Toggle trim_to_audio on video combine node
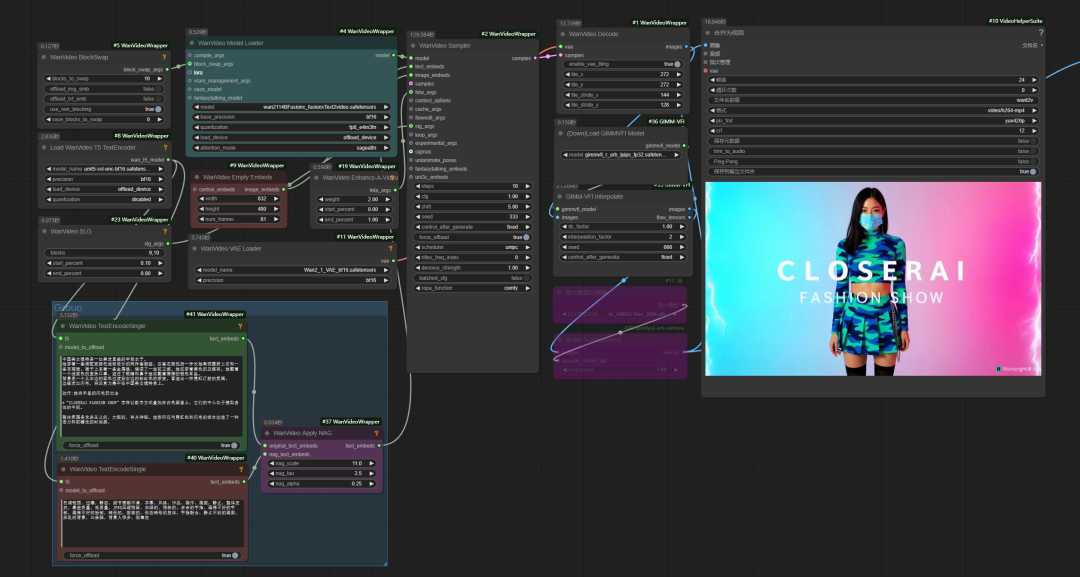This screenshot has height=577, width=1080. click(x=873, y=151)
